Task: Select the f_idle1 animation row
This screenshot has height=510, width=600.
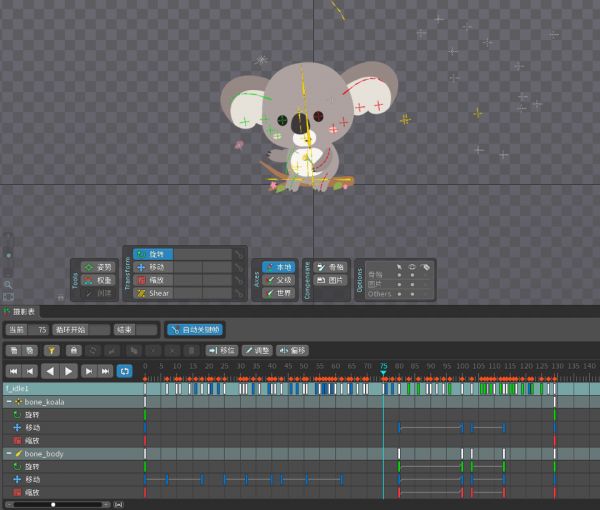Action: [73, 389]
